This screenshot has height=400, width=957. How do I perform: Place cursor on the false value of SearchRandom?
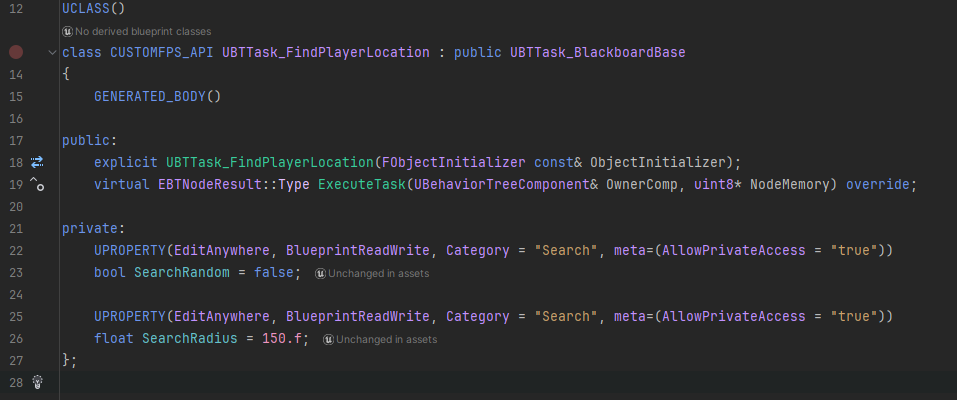272,272
